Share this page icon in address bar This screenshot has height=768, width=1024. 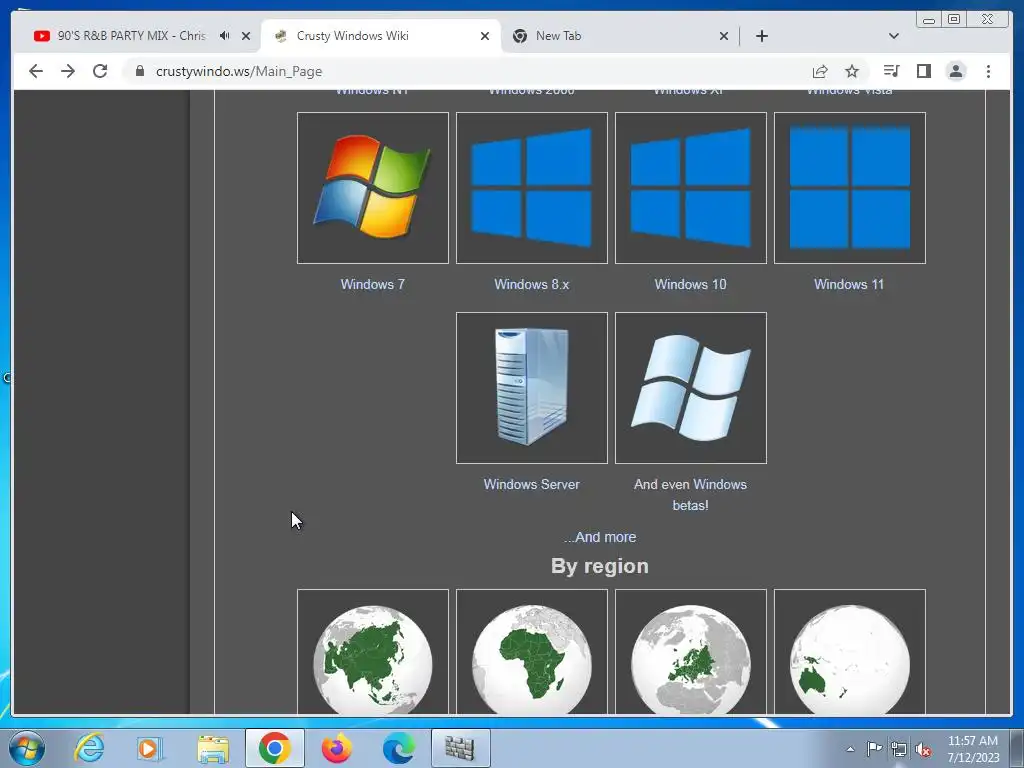[820, 71]
